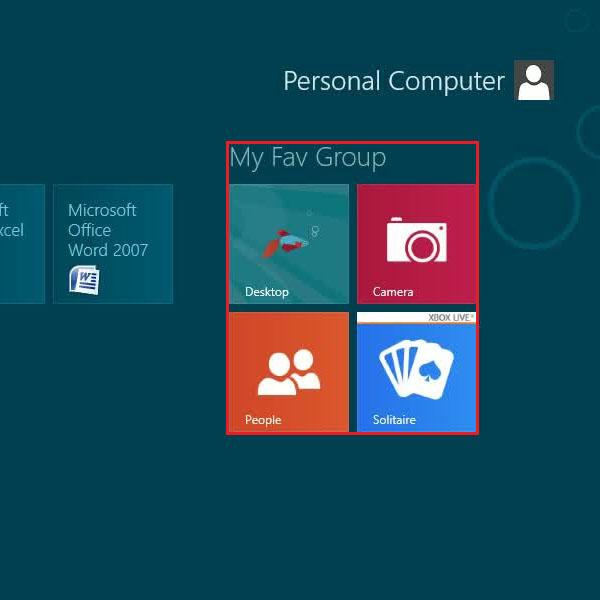Open the partially visible Excel tile
The image size is (600, 600).
click(x=22, y=244)
